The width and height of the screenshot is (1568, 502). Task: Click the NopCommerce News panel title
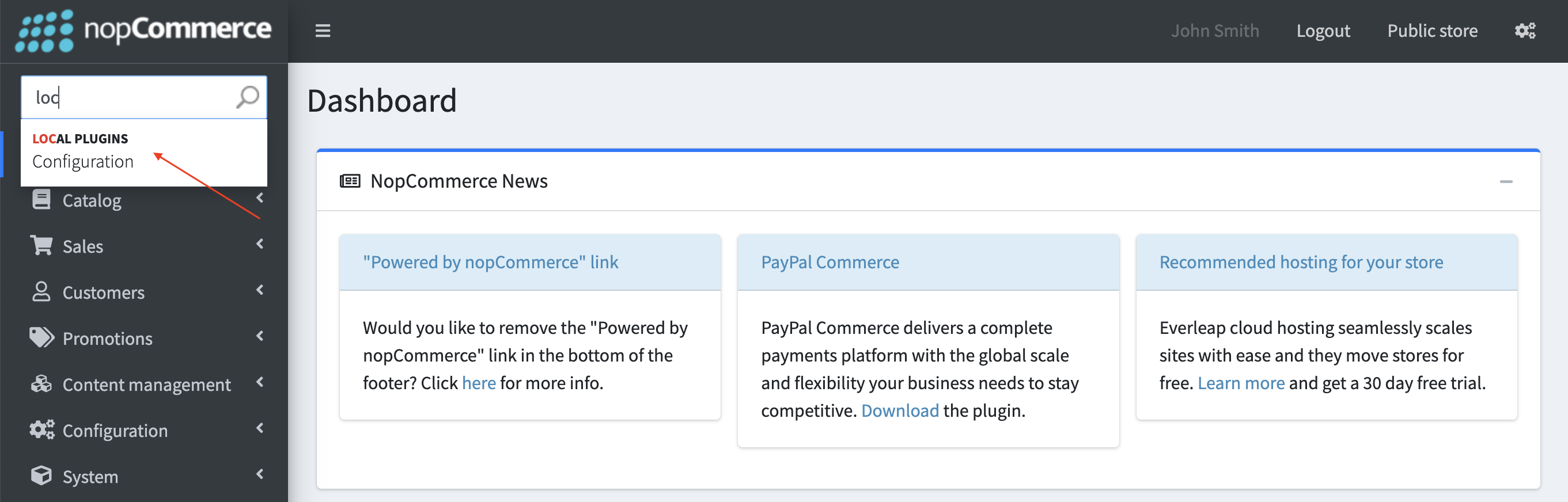[459, 181]
